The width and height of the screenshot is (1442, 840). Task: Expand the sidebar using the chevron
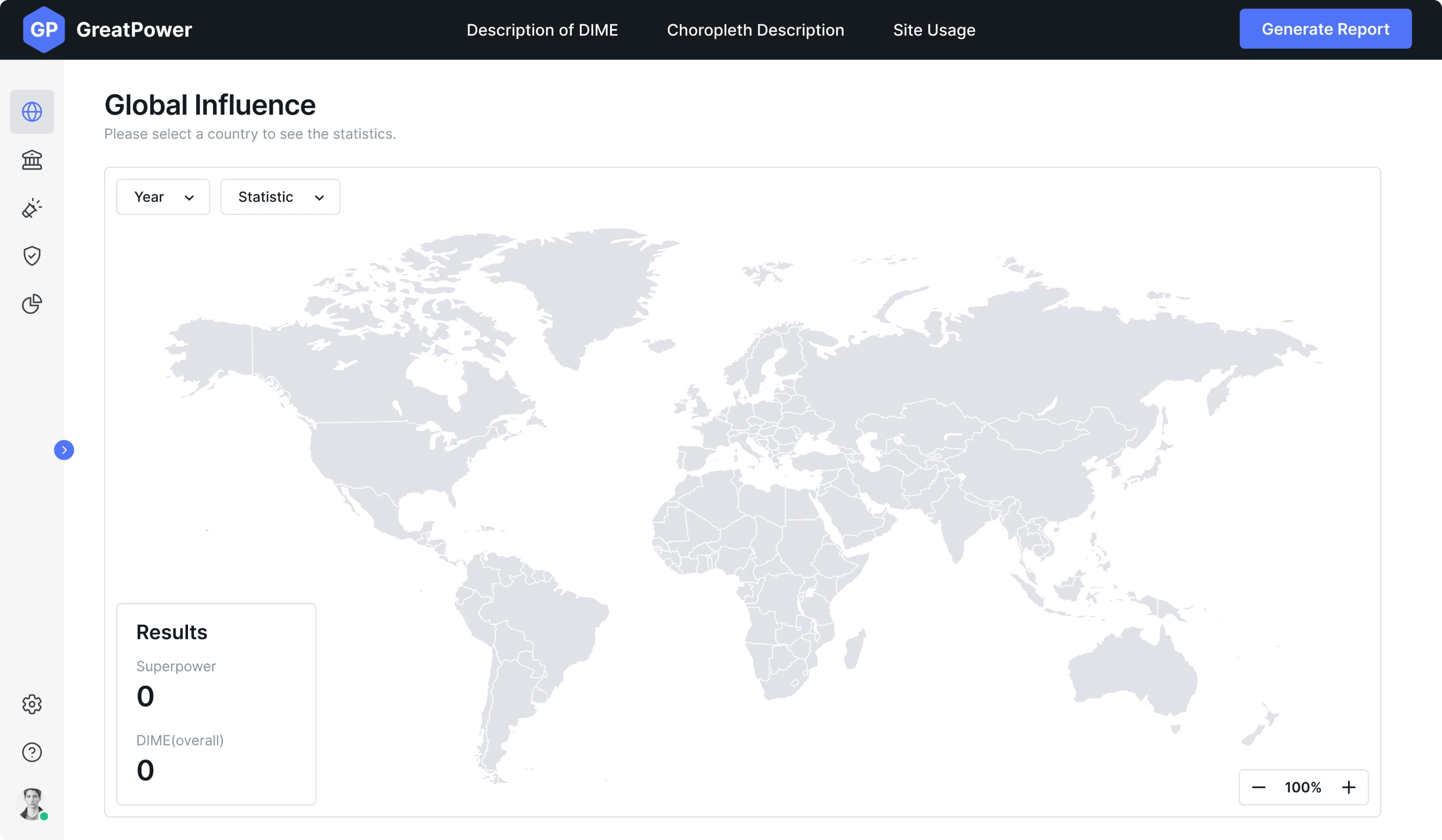click(x=64, y=449)
